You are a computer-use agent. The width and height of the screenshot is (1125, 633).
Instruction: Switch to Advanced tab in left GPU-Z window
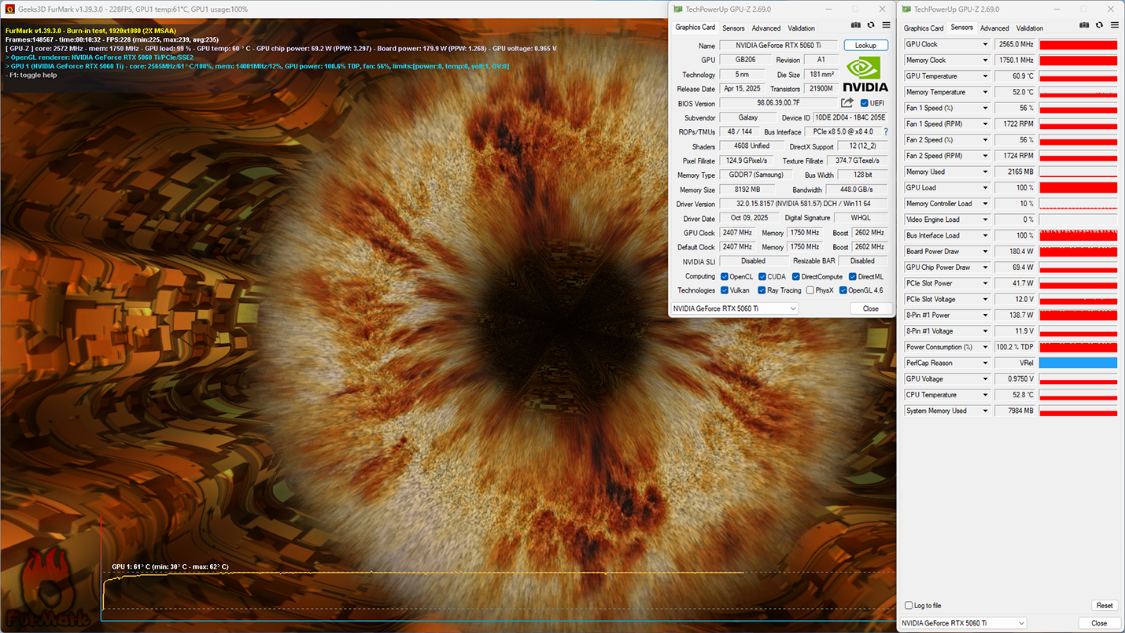(766, 29)
